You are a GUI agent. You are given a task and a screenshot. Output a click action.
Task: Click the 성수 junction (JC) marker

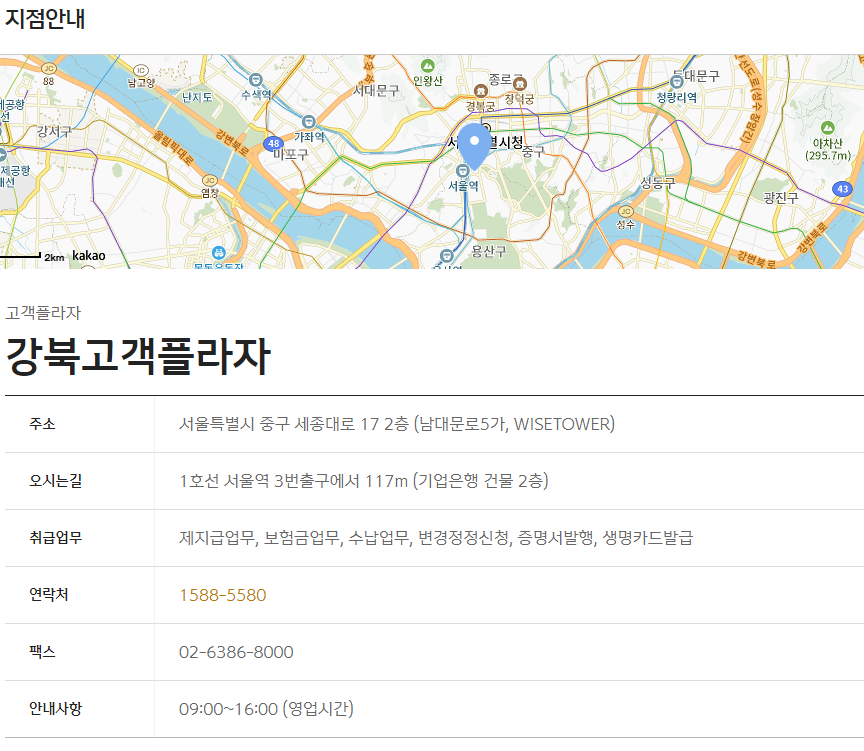click(624, 212)
